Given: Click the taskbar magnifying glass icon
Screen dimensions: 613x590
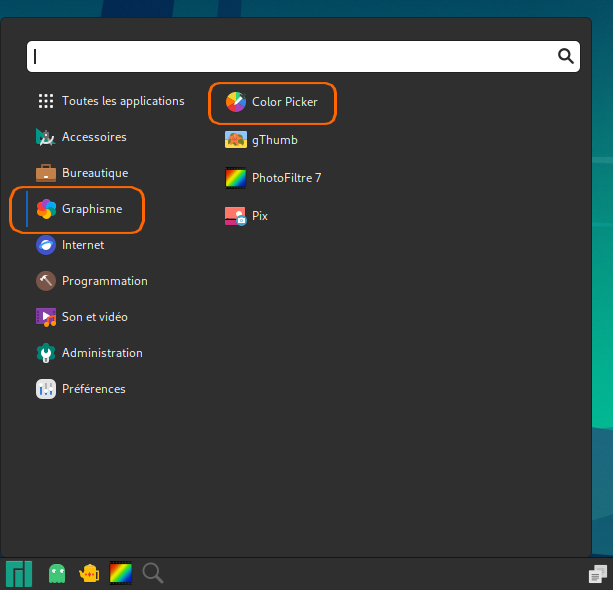Looking at the screenshot, I should coord(153,574).
